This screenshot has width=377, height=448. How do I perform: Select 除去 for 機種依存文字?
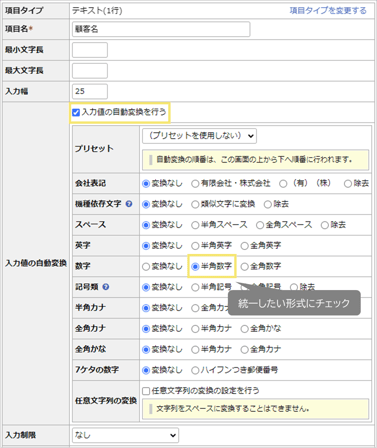pyautogui.click(x=267, y=204)
